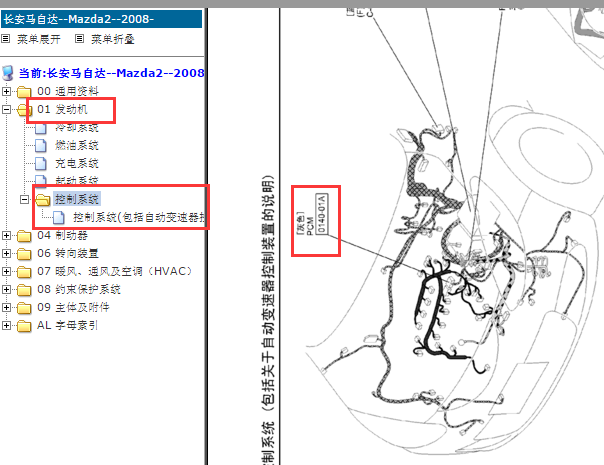Click the 控制系统 open folder icon
Screen dimensions: 604x465
click(43, 200)
